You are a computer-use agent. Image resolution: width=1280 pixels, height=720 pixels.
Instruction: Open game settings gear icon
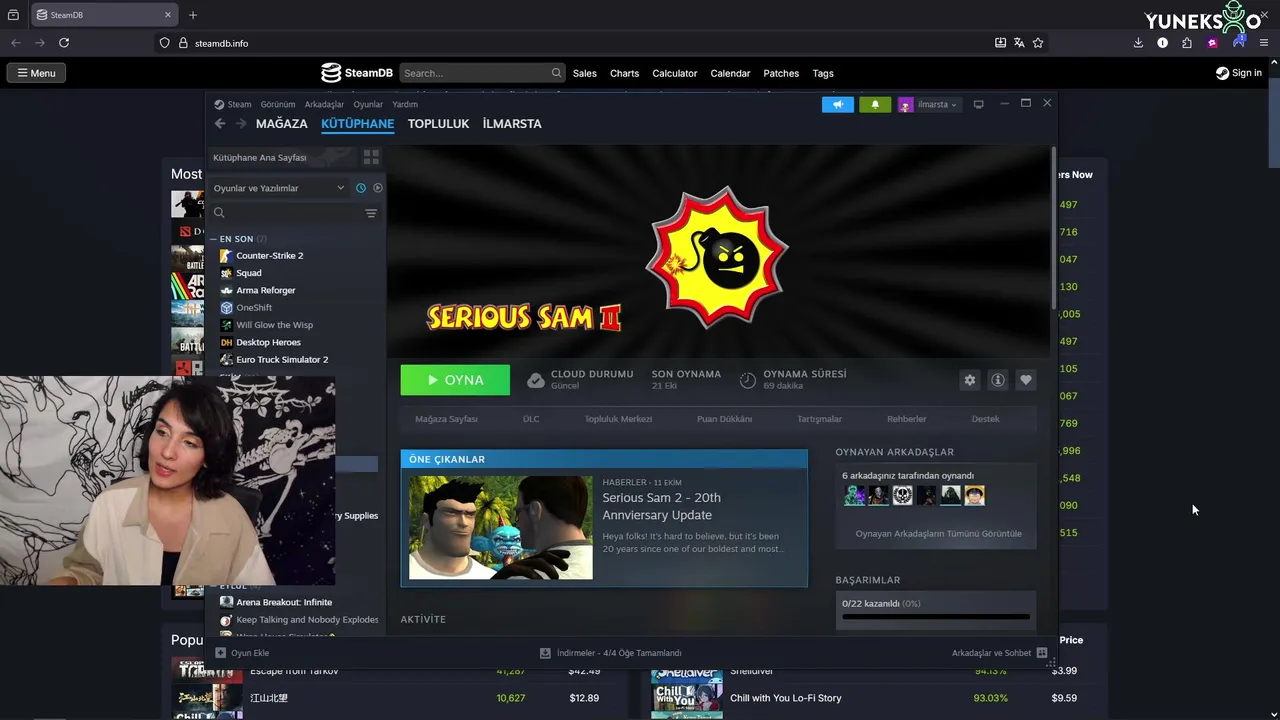pyautogui.click(x=969, y=380)
